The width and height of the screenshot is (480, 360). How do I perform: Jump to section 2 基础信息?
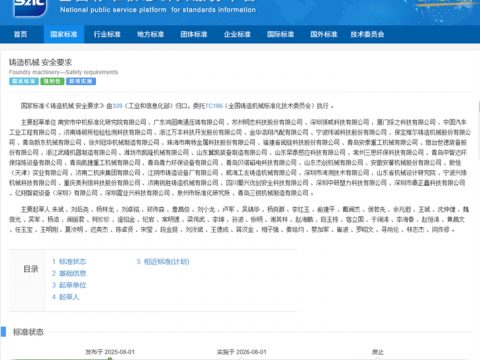click(69, 273)
